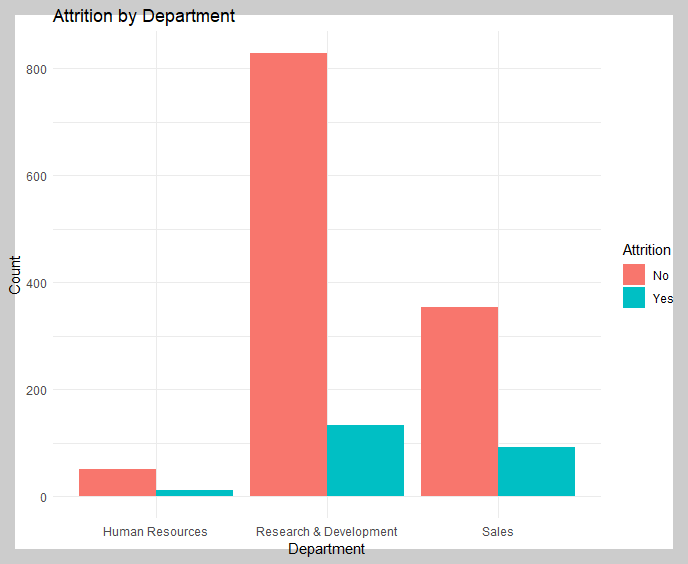Select the Sales No attrition bar

(x=459, y=402)
